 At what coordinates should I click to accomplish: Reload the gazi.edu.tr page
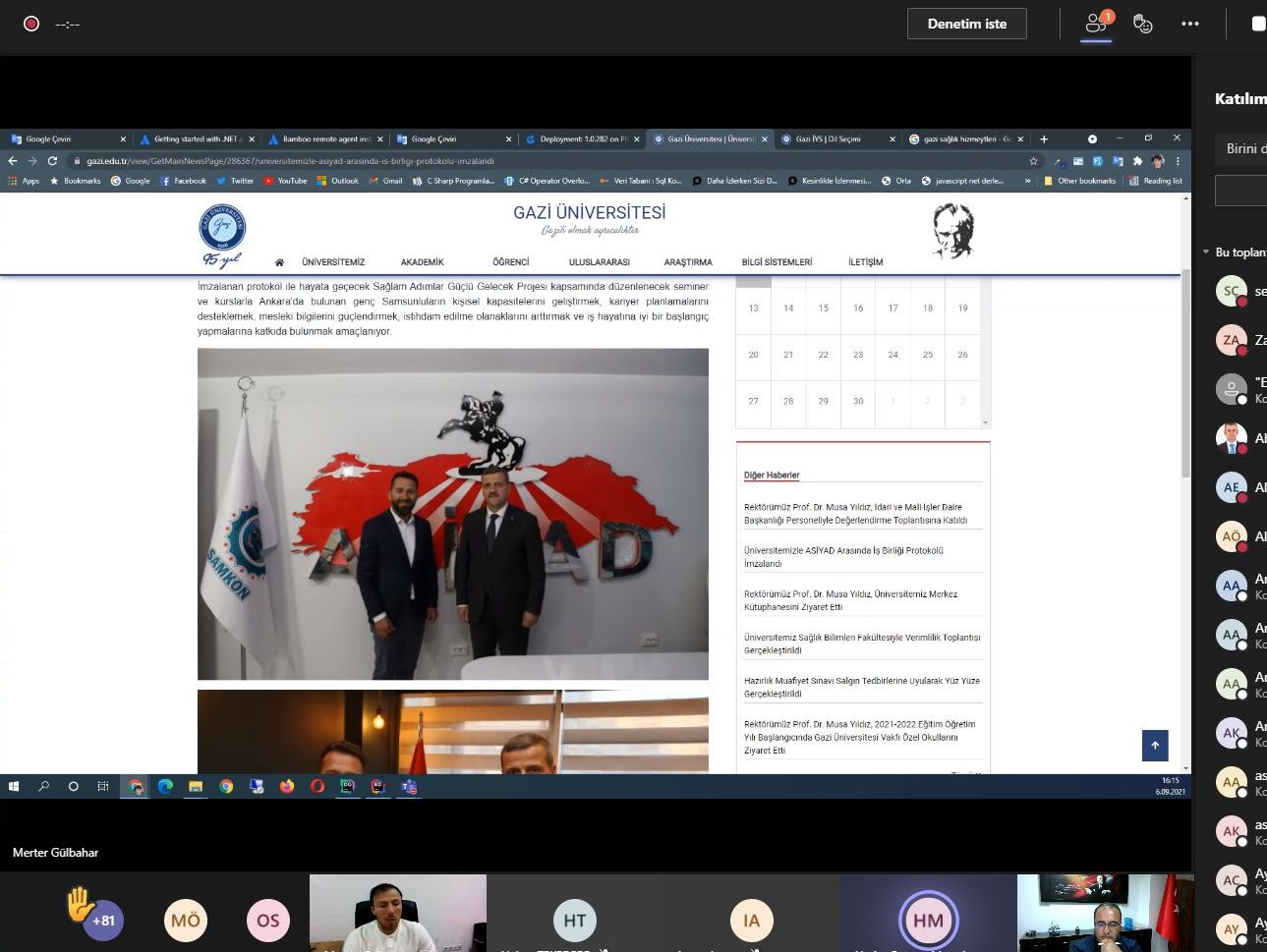[52, 161]
